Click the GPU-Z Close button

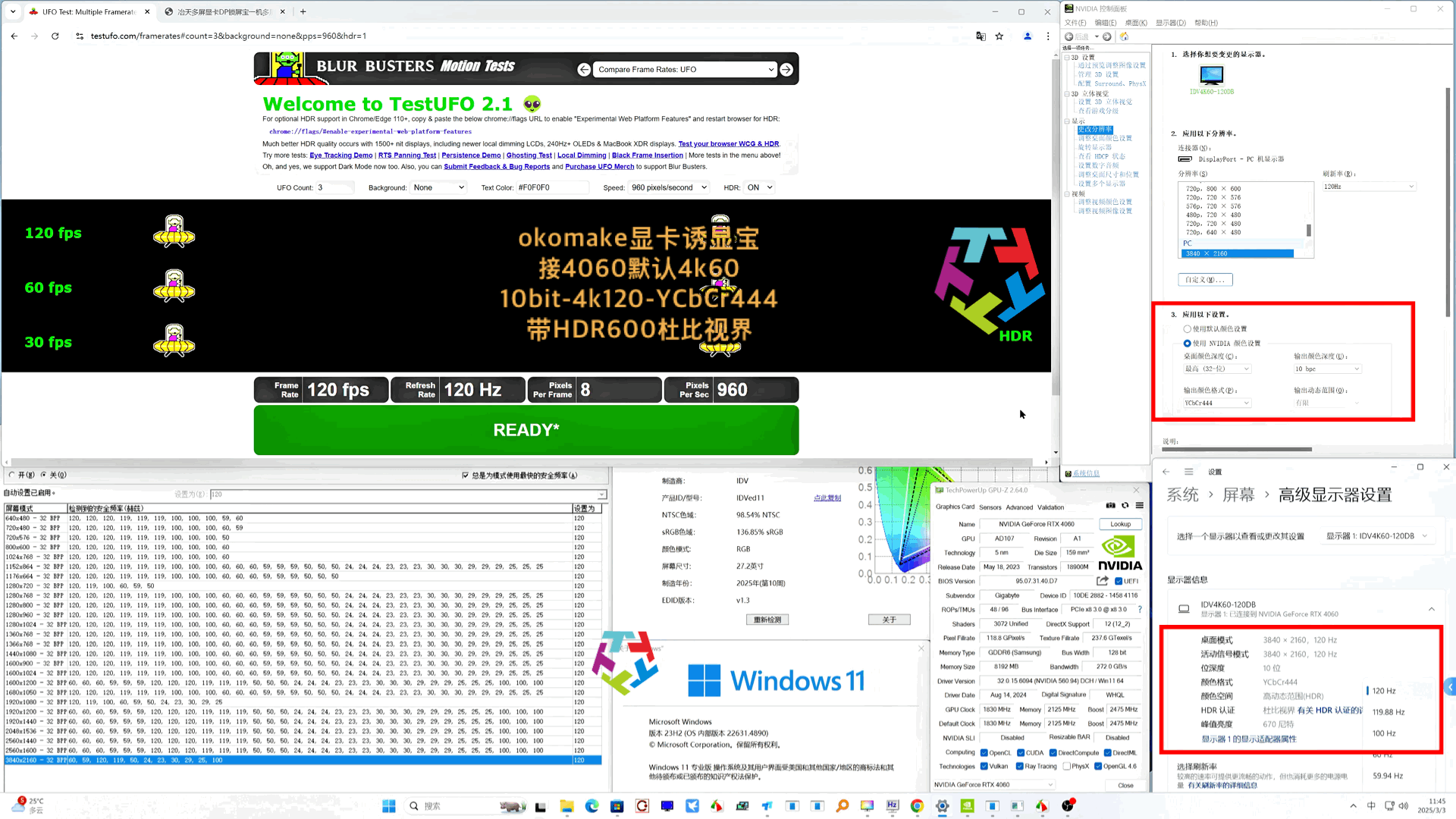tap(1125, 785)
